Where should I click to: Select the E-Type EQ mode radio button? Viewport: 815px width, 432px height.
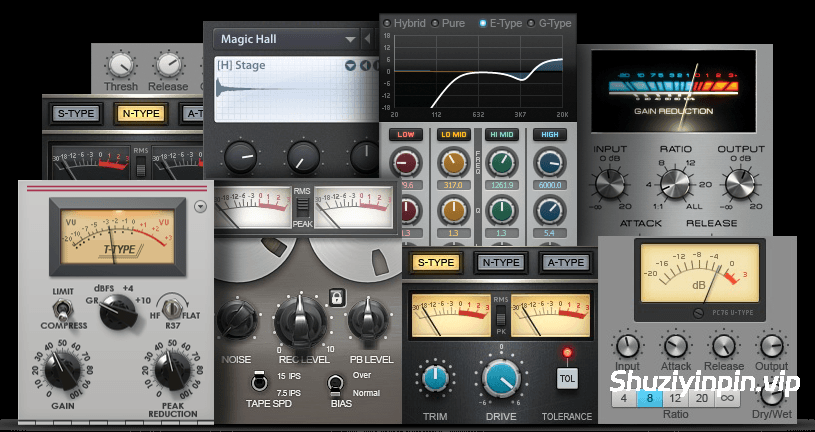point(483,23)
